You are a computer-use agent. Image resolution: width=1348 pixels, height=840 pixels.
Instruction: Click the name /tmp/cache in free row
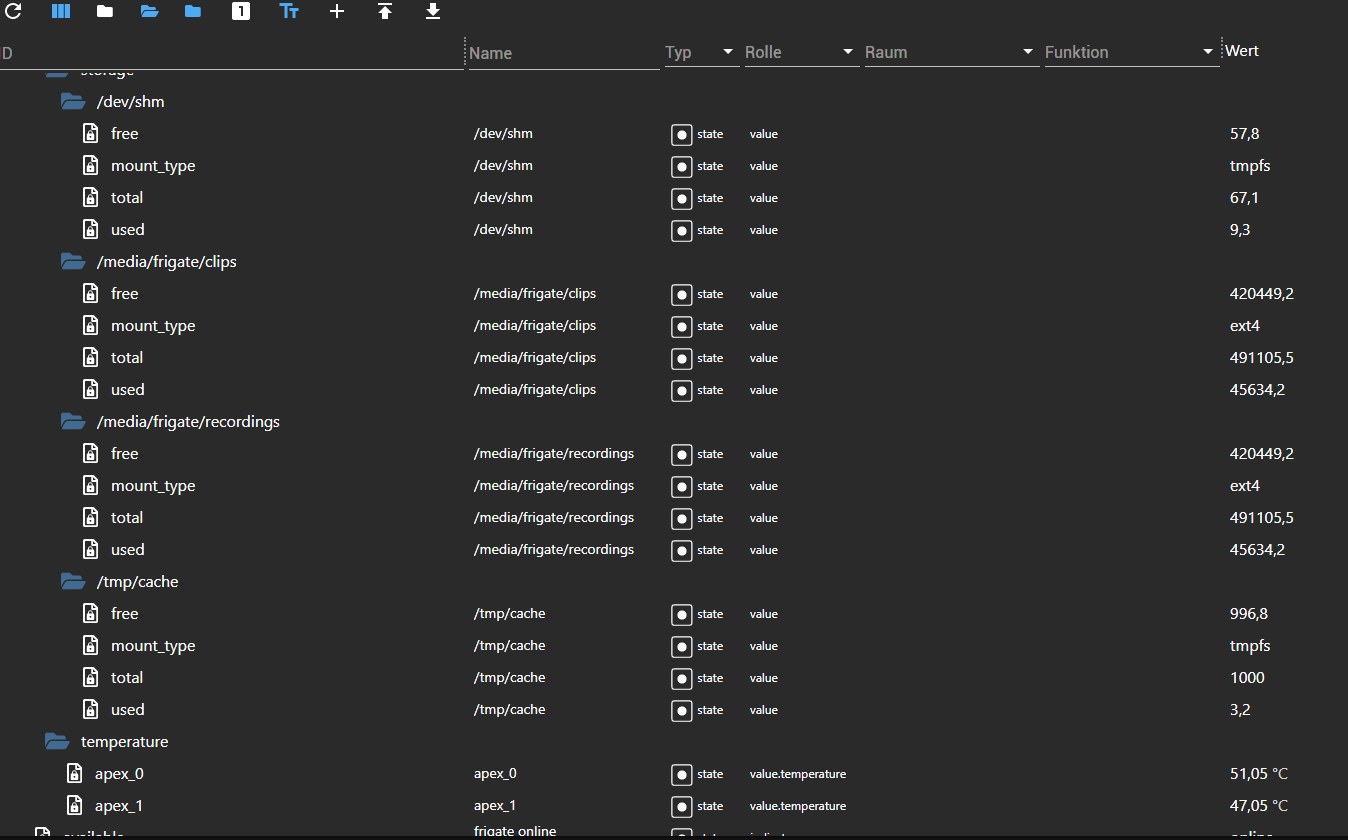coord(509,613)
